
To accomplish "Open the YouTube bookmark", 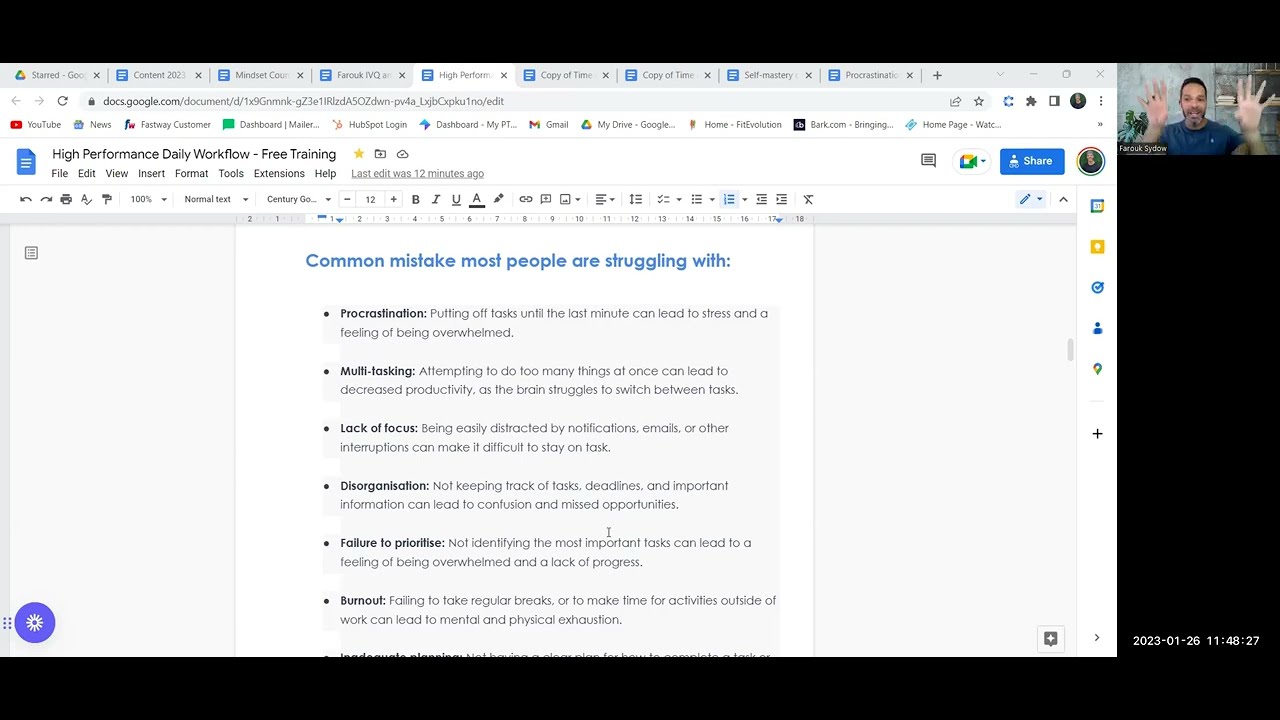I will (36, 125).
